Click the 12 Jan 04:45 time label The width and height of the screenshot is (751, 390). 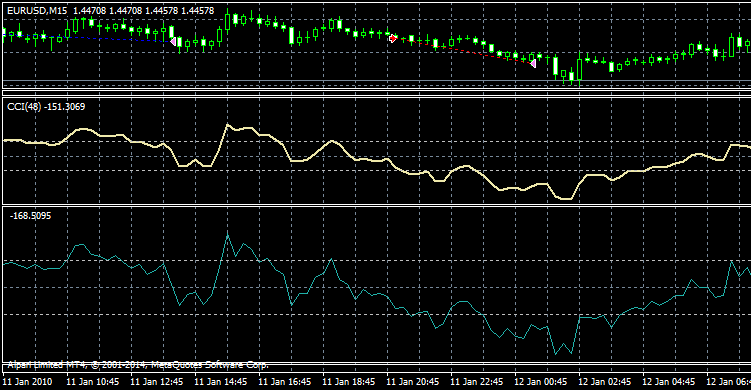pos(669,382)
